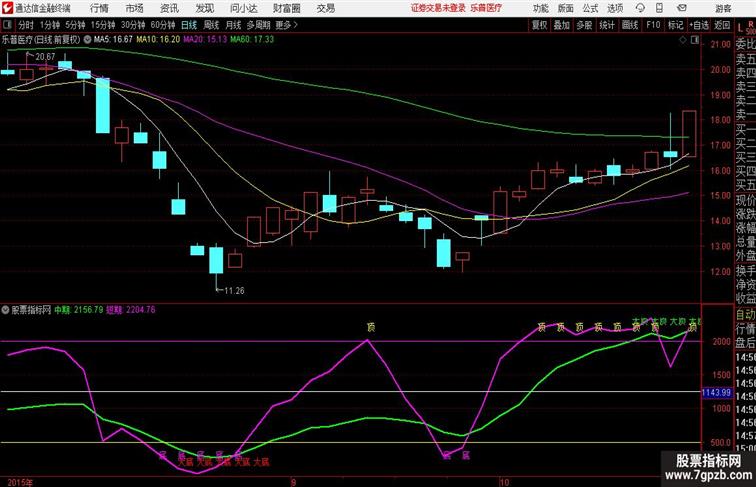This screenshot has height=487, width=756.
Task: Open the 功能 menu
Action: pyautogui.click(x=540, y=8)
